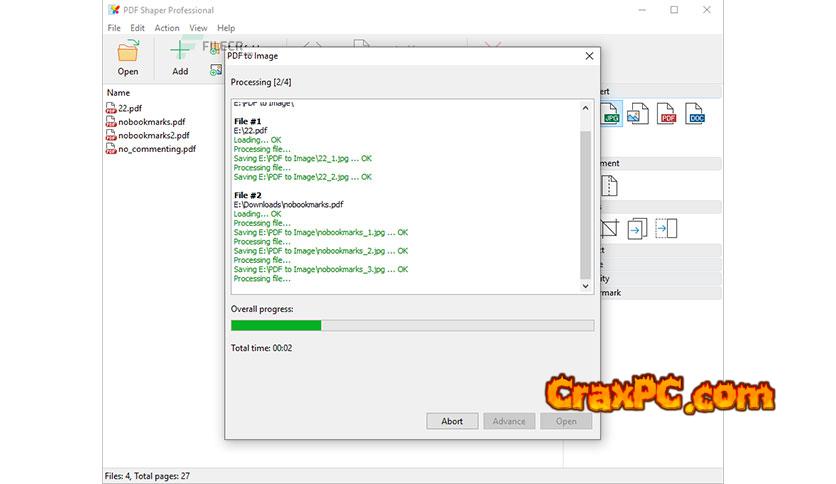Expand the Security section header
This screenshot has height=484, width=836.
point(660,278)
